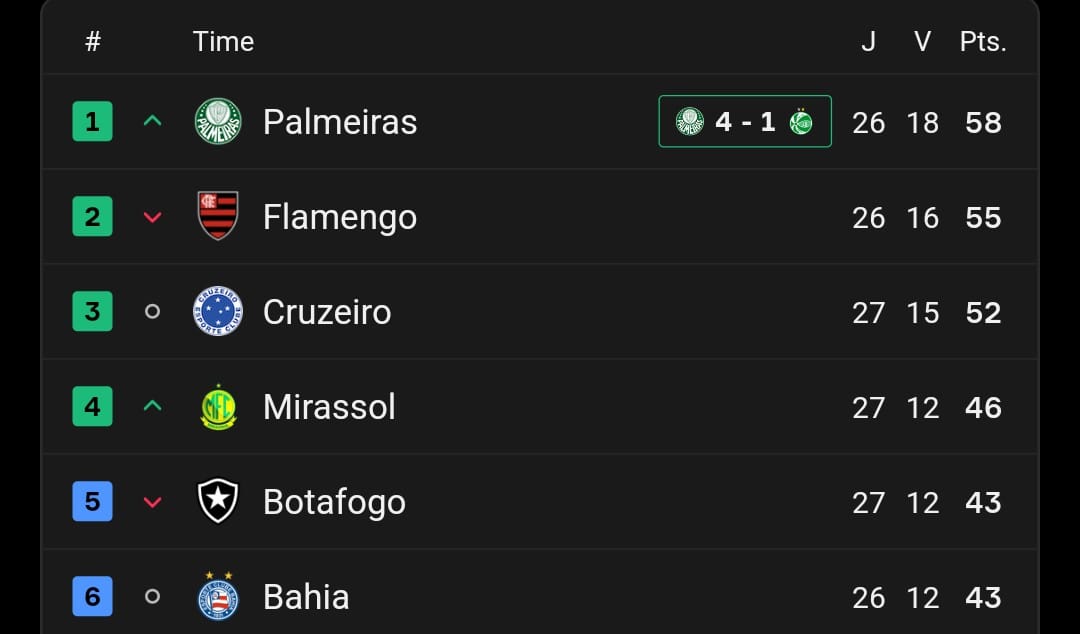Click the Palmeiras club crest

(x=218, y=122)
